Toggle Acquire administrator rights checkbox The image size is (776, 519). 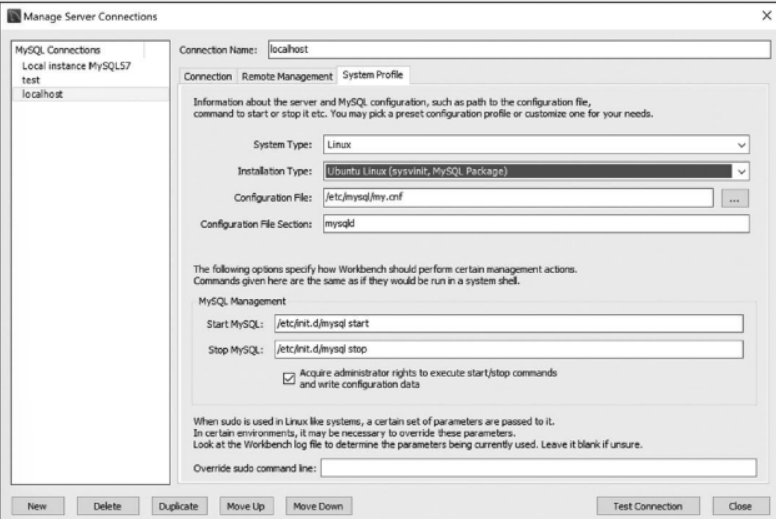point(289,378)
